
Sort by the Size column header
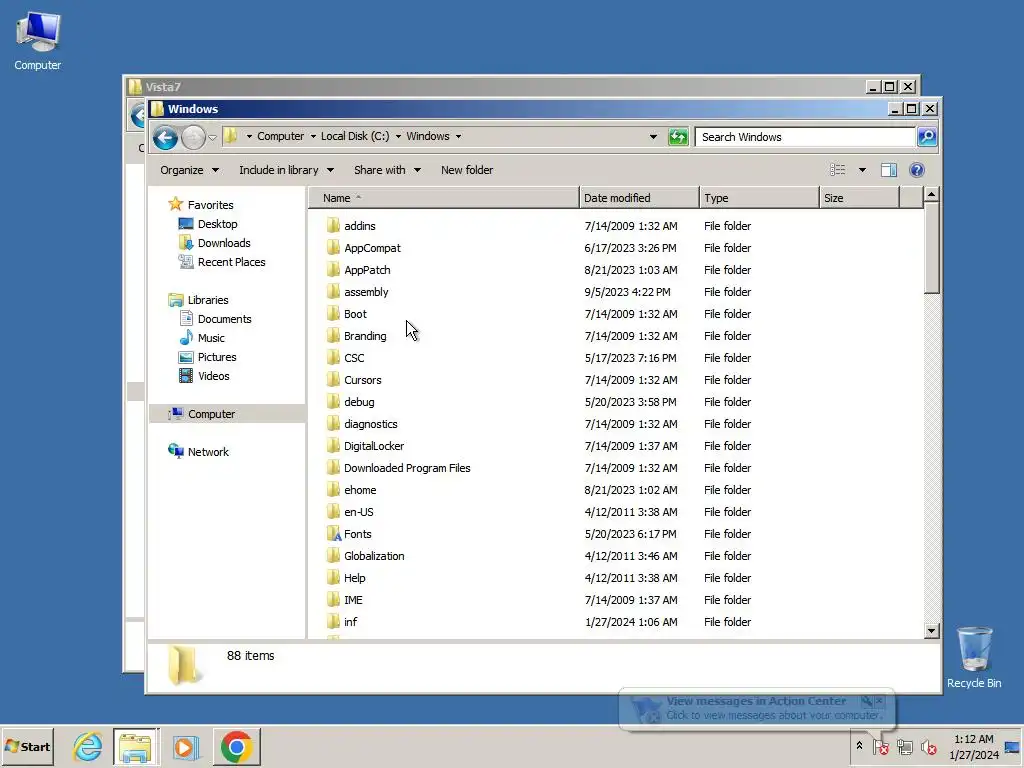click(x=859, y=198)
